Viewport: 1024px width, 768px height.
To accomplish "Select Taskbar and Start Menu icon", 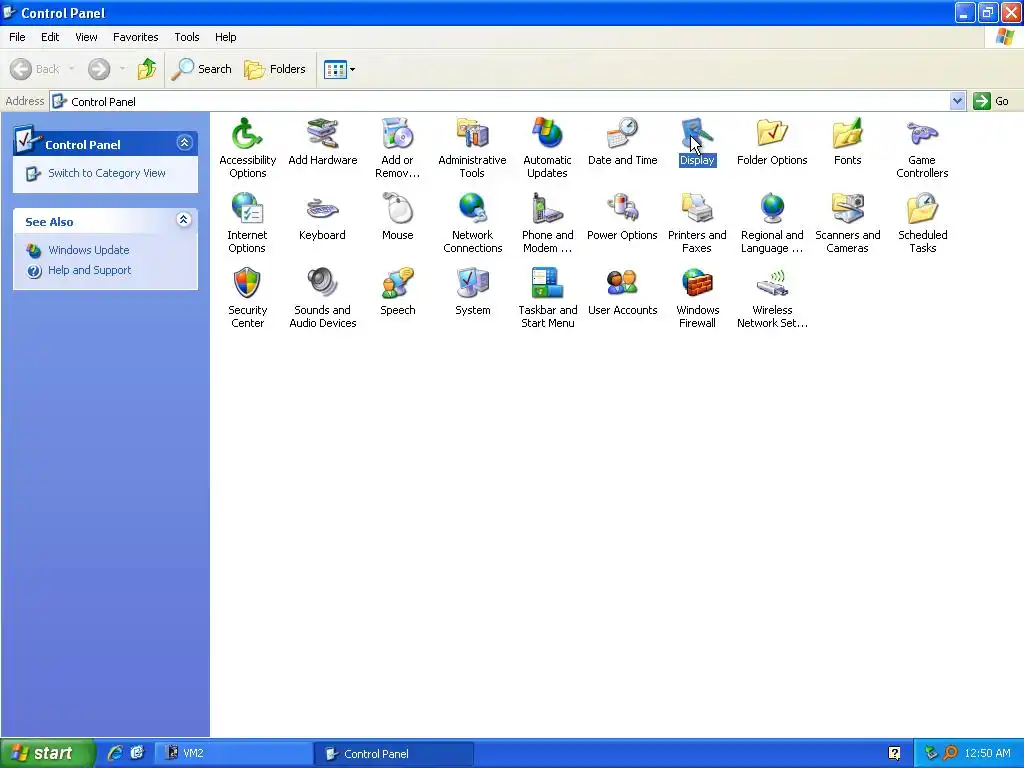I will tap(547, 298).
